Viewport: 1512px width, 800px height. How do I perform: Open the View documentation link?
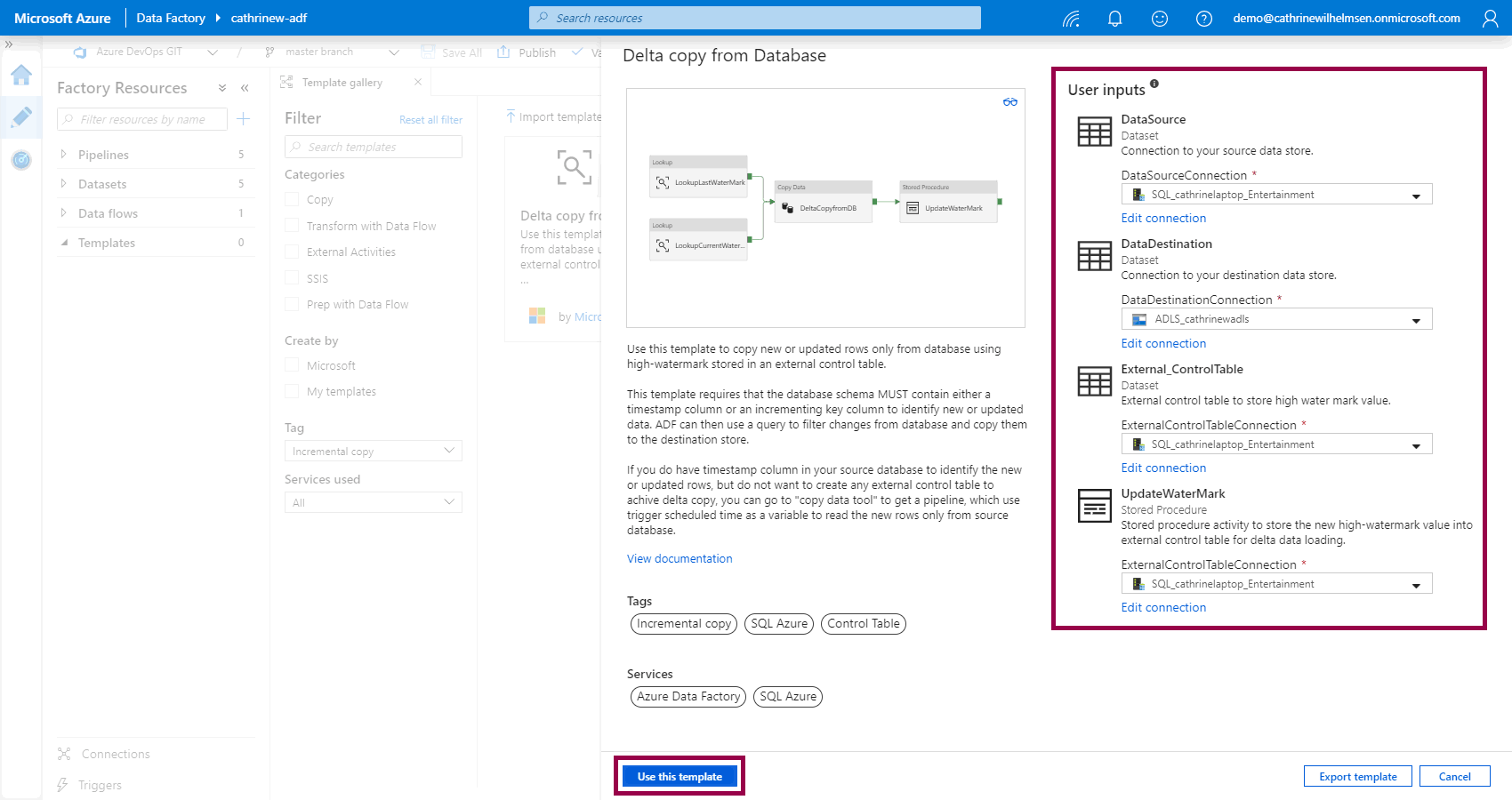click(680, 559)
